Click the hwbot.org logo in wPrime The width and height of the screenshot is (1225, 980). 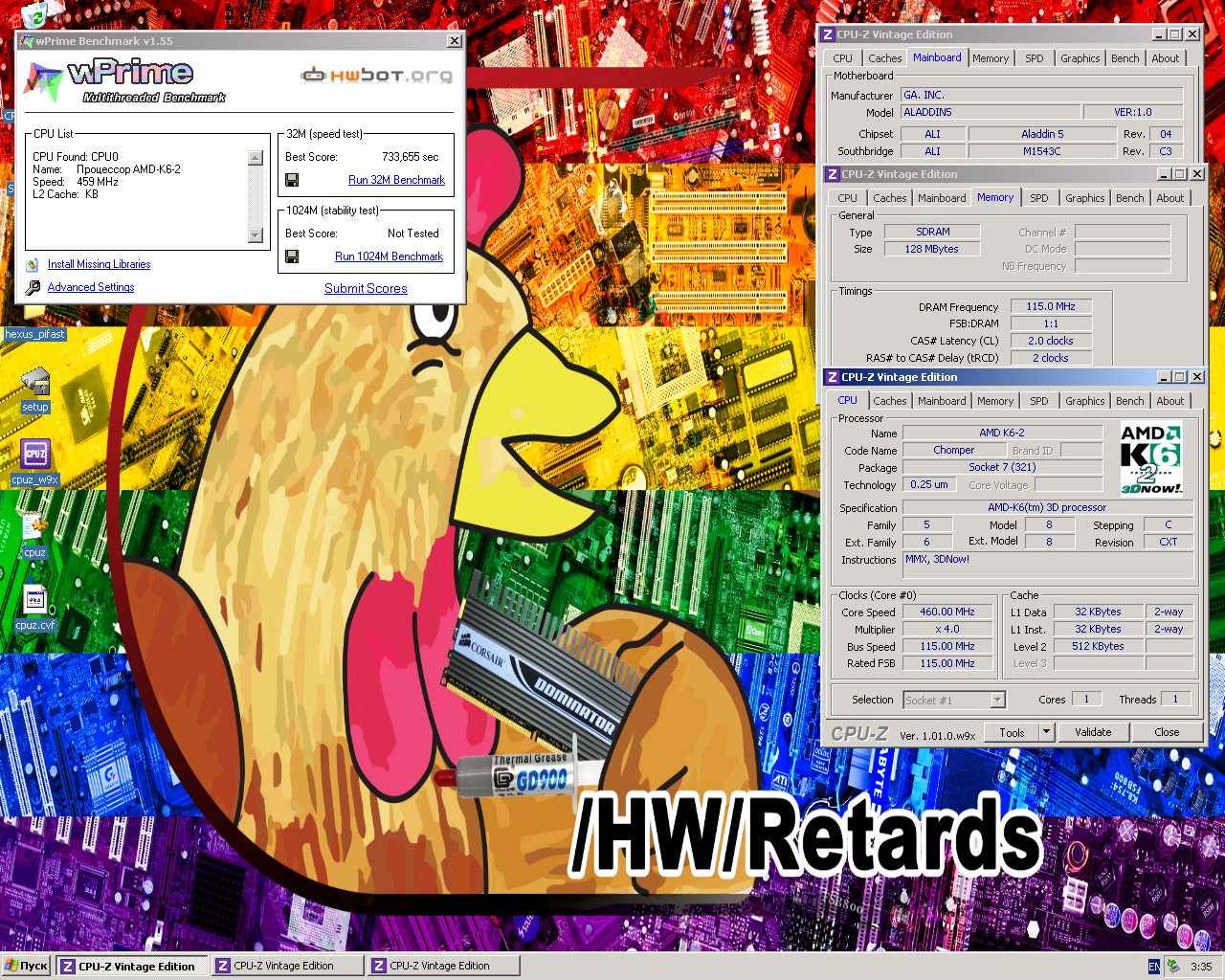point(376,75)
